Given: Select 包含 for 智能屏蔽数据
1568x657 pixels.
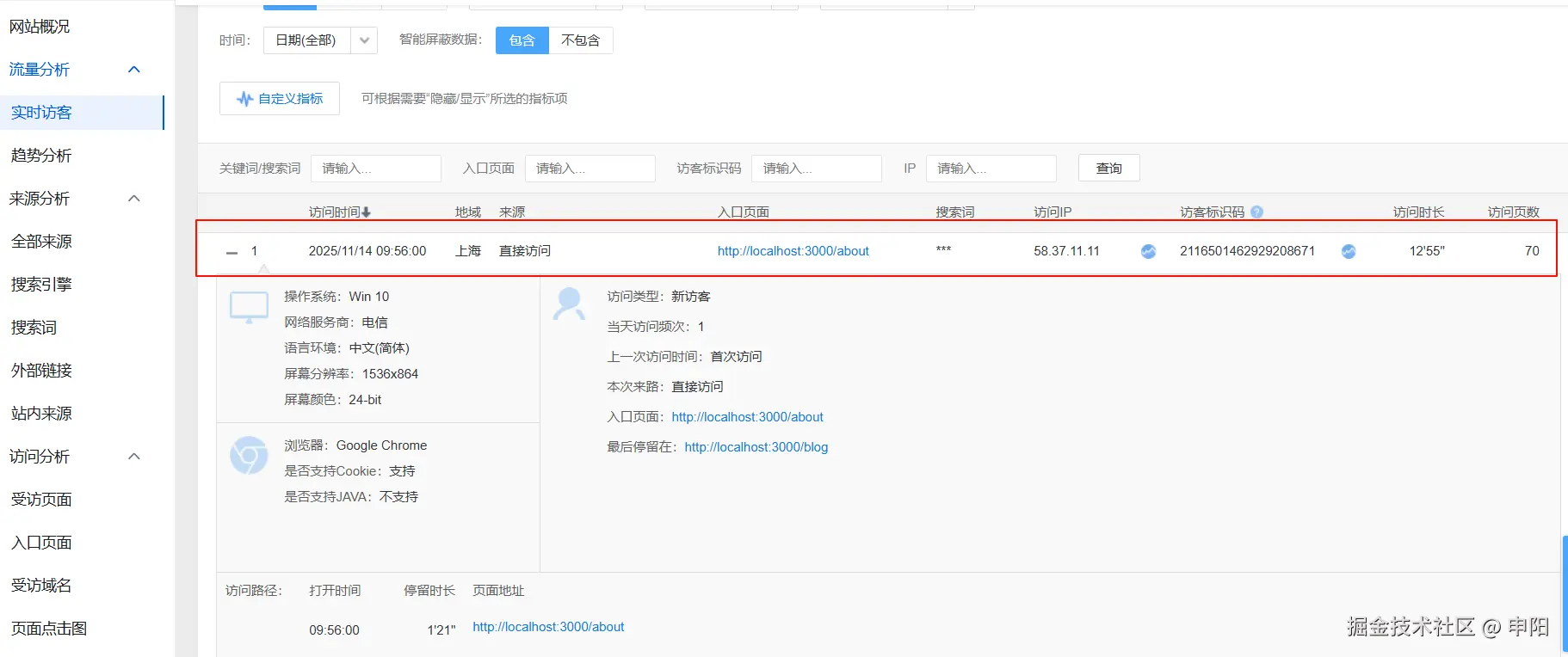Looking at the screenshot, I should pyautogui.click(x=522, y=40).
